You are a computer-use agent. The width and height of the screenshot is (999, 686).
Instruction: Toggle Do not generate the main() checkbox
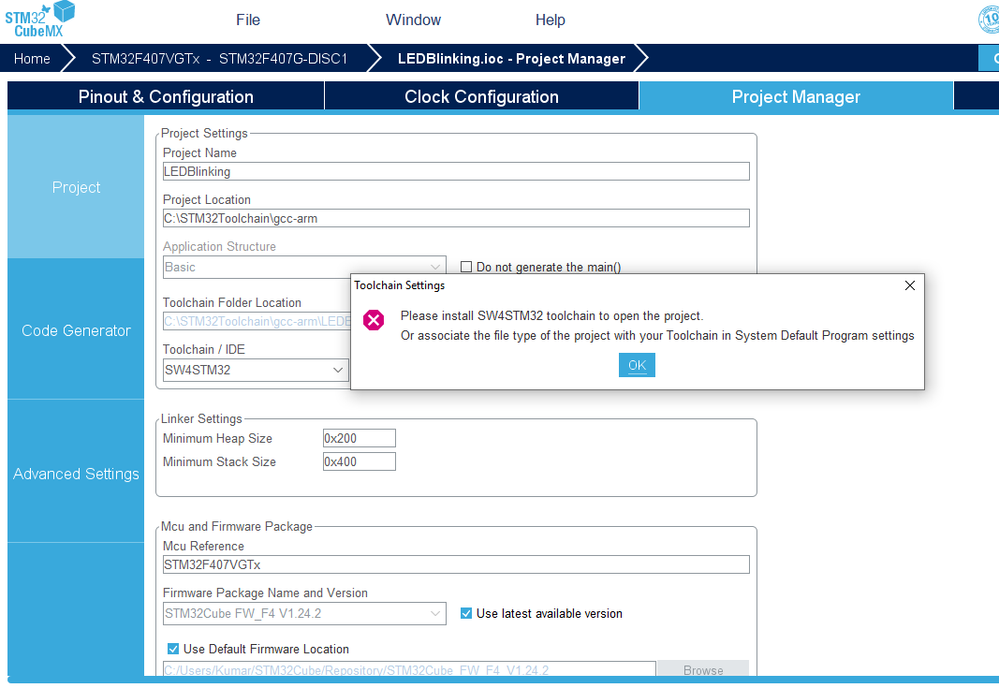[x=466, y=267]
